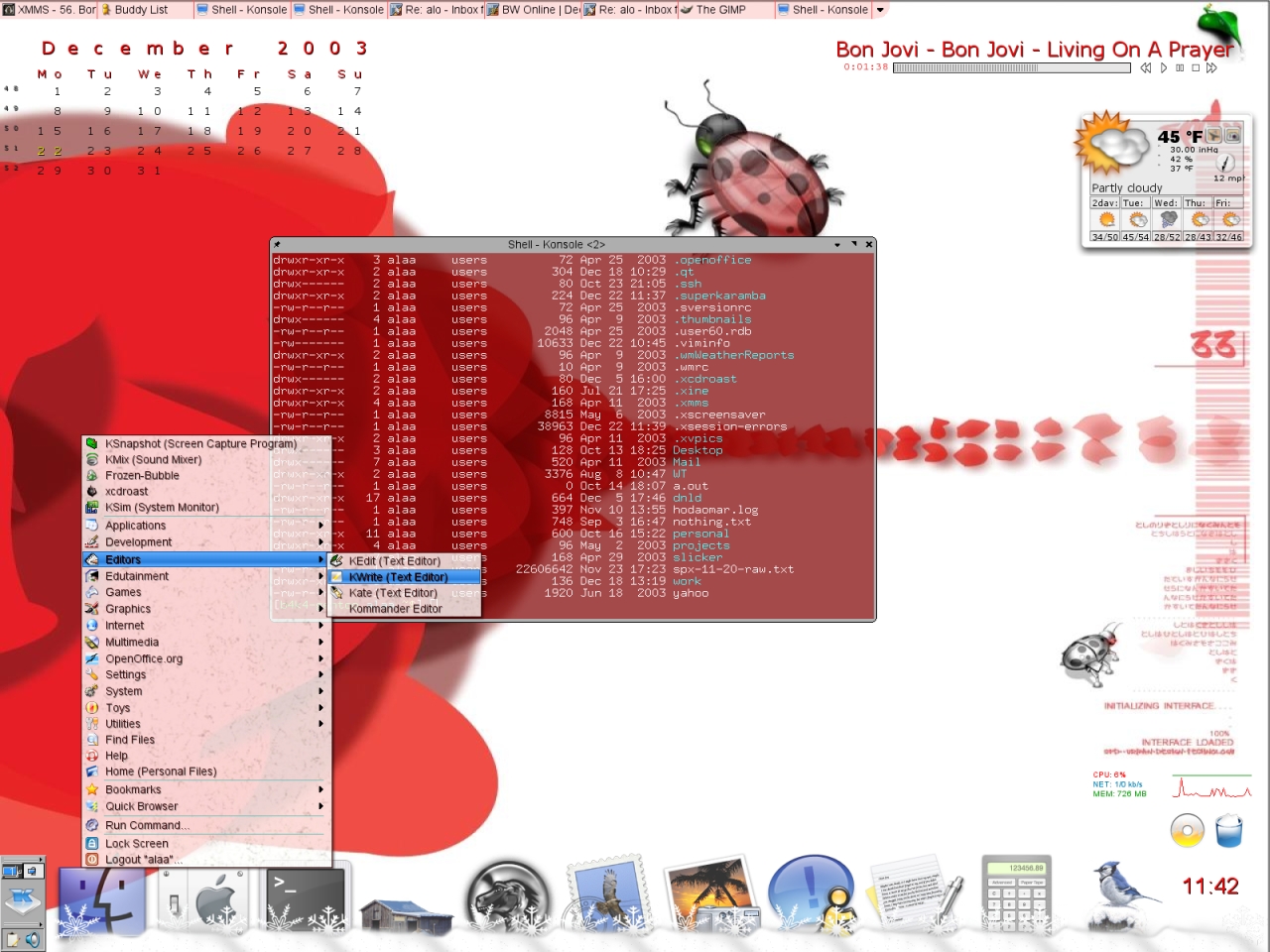
Task: Open the Finder icon in the dock
Action: coord(102,899)
